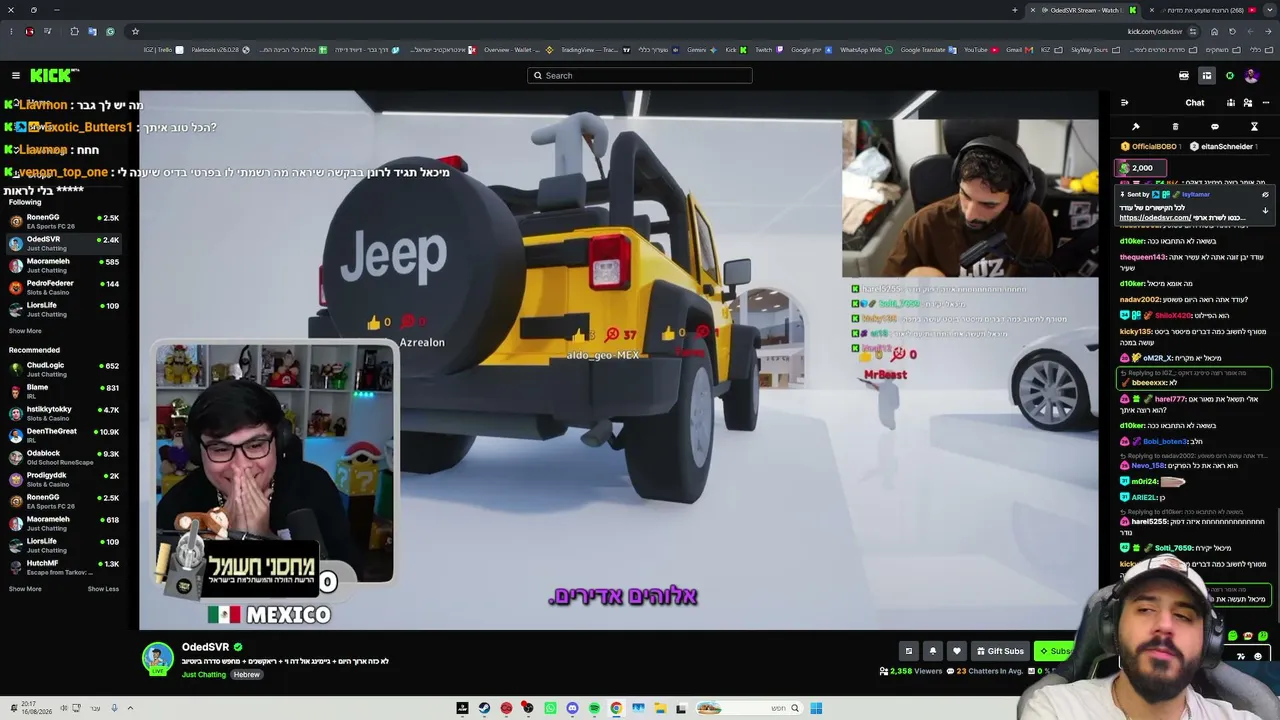Open the green Kick points icon
Screen dimensions: 1280x720
tap(1230, 75)
